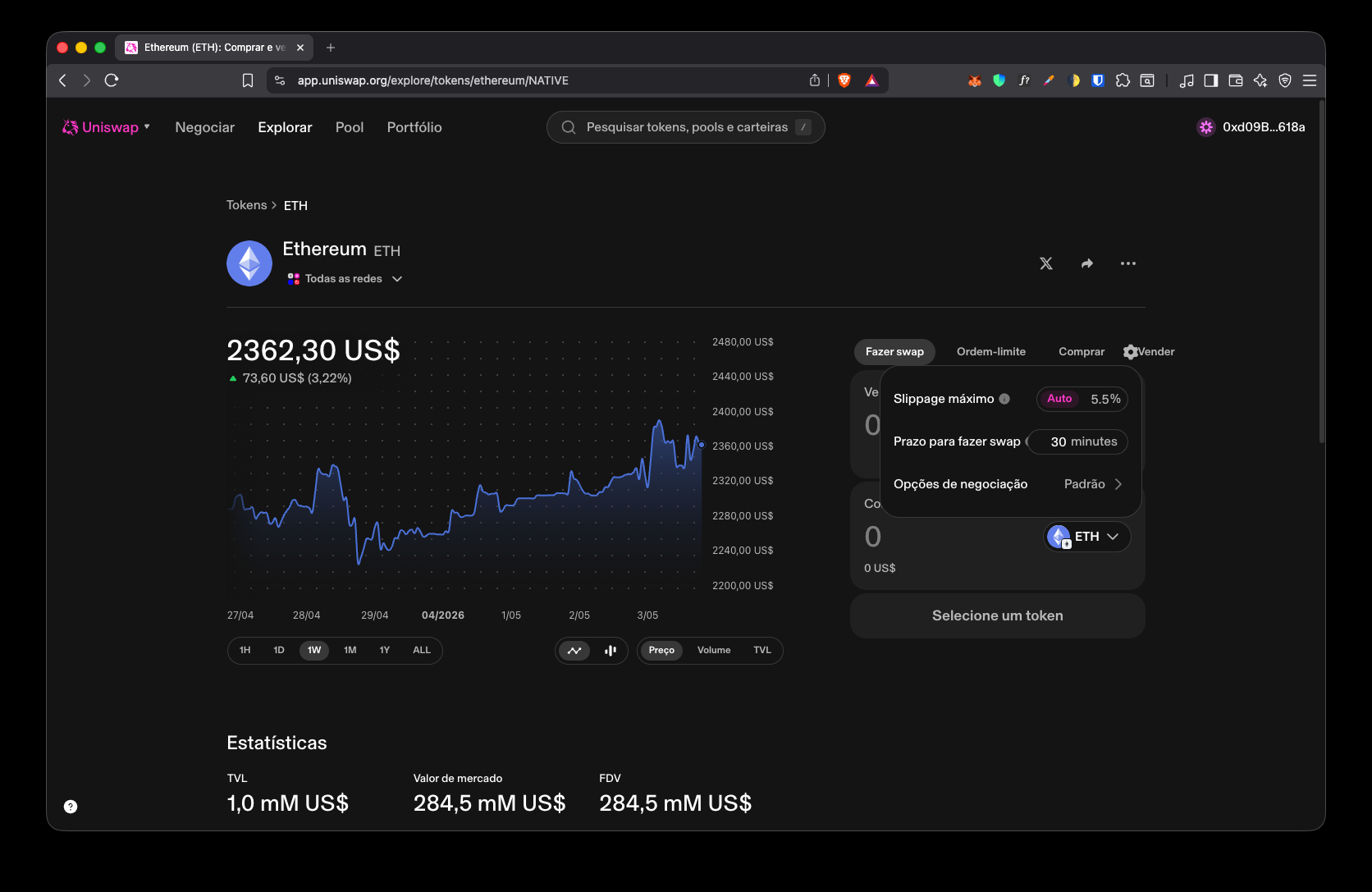The image size is (1372, 892).
Task: Expand the Todas as redes network selector
Action: [345, 279]
